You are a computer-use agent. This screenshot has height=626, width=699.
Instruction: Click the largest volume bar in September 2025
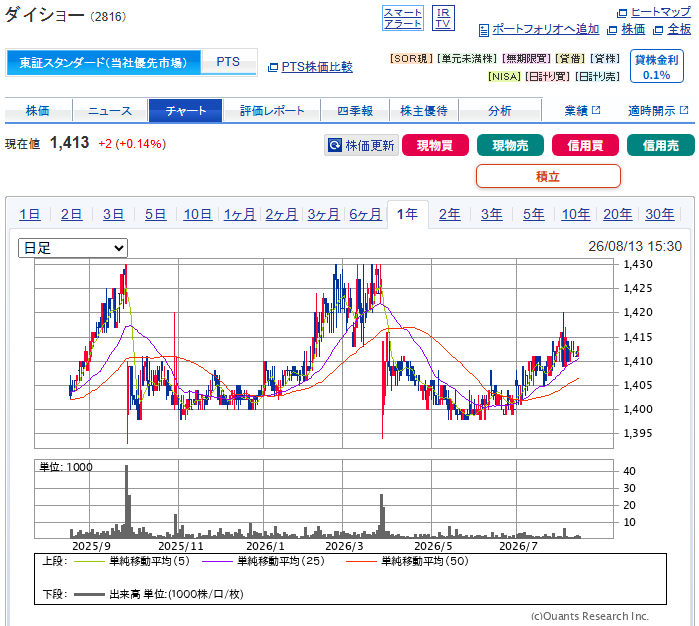click(x=127, y=501)
